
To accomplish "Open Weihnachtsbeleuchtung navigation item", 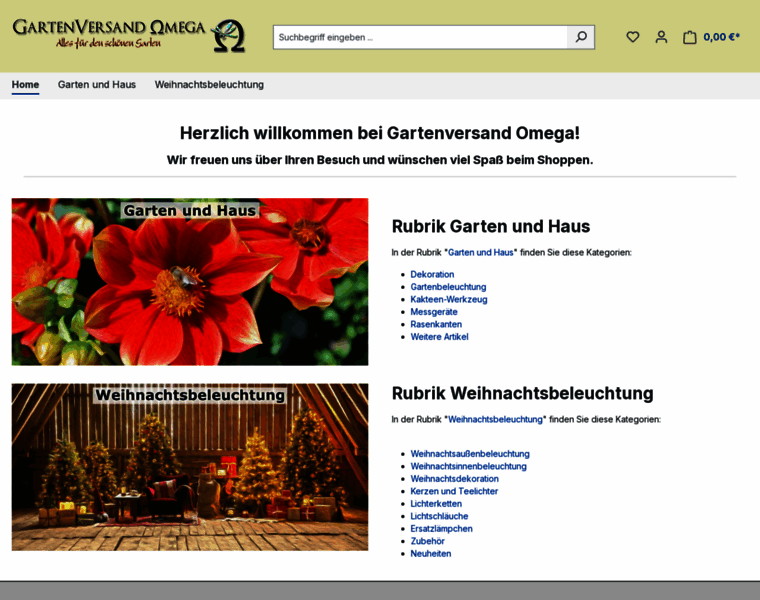I will (x=209, y=85).
